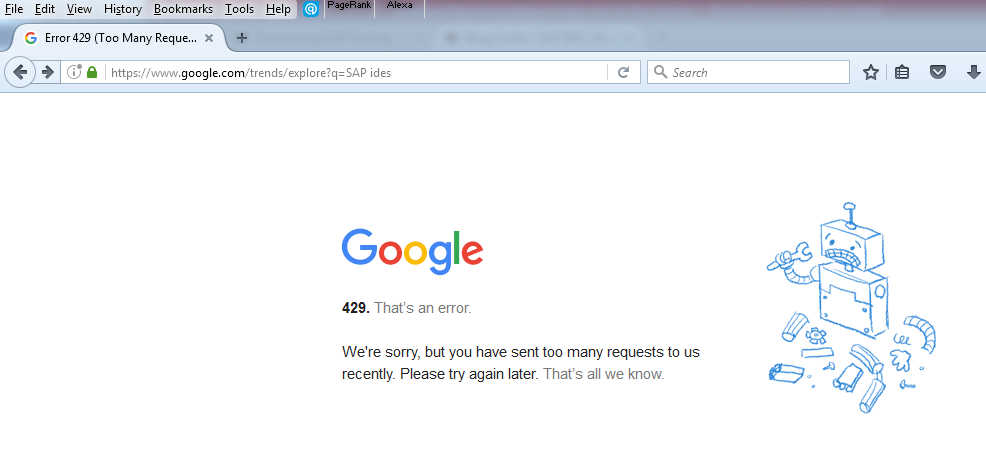Screen dimensions: 986x455
Task: Click the search magnifier icon
Action: [660, 72]
